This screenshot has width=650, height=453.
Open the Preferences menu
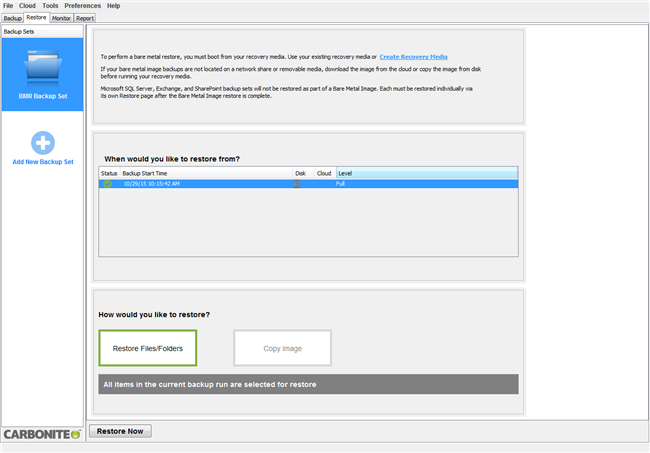[x=83, y=6]
